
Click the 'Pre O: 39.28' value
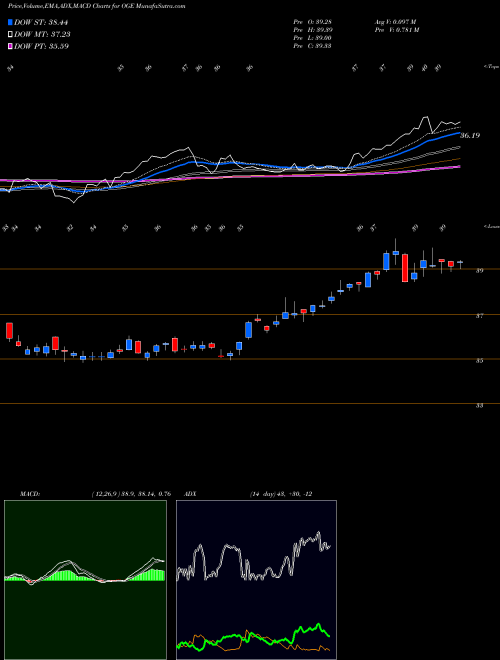pos(313,22)
